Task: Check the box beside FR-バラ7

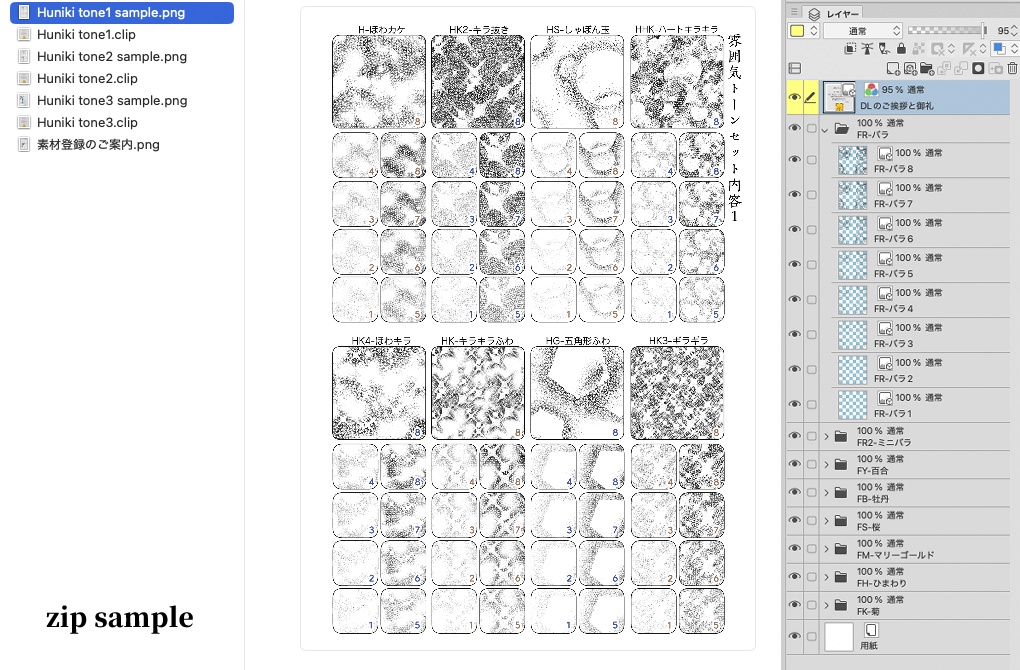Action: point(811,194)
